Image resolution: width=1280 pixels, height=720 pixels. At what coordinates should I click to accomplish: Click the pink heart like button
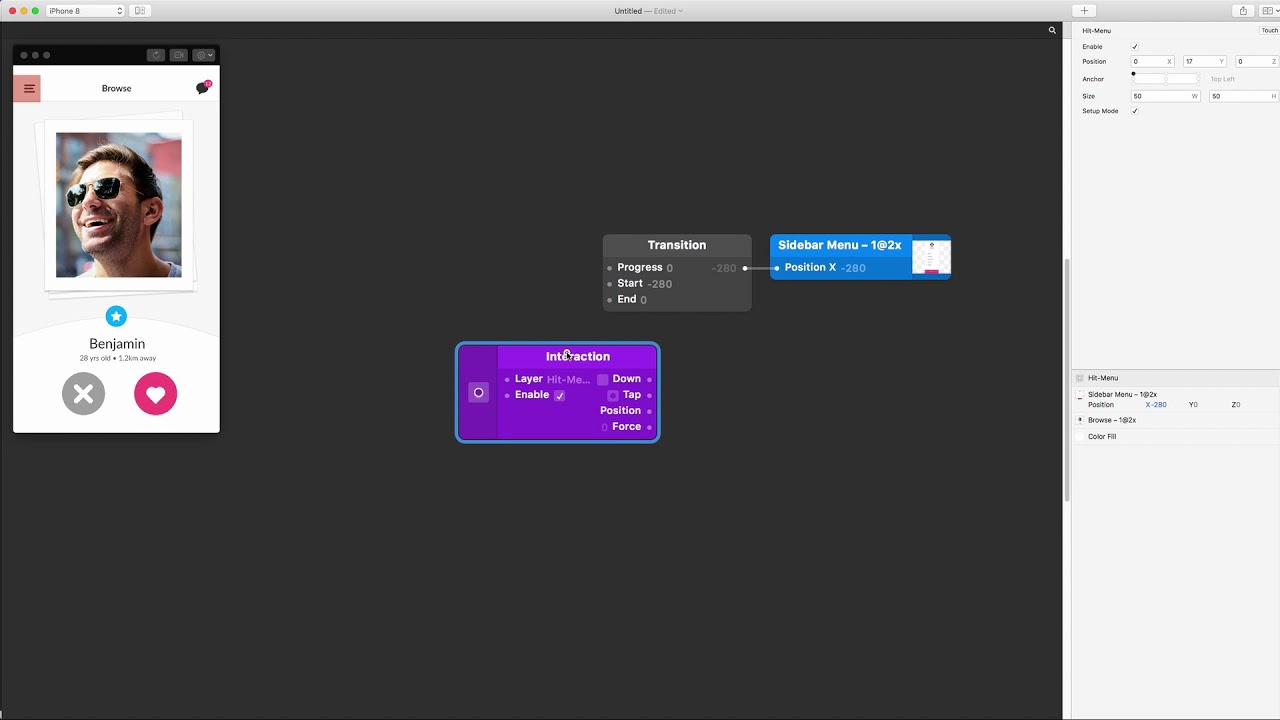click(x=155, y=394)
